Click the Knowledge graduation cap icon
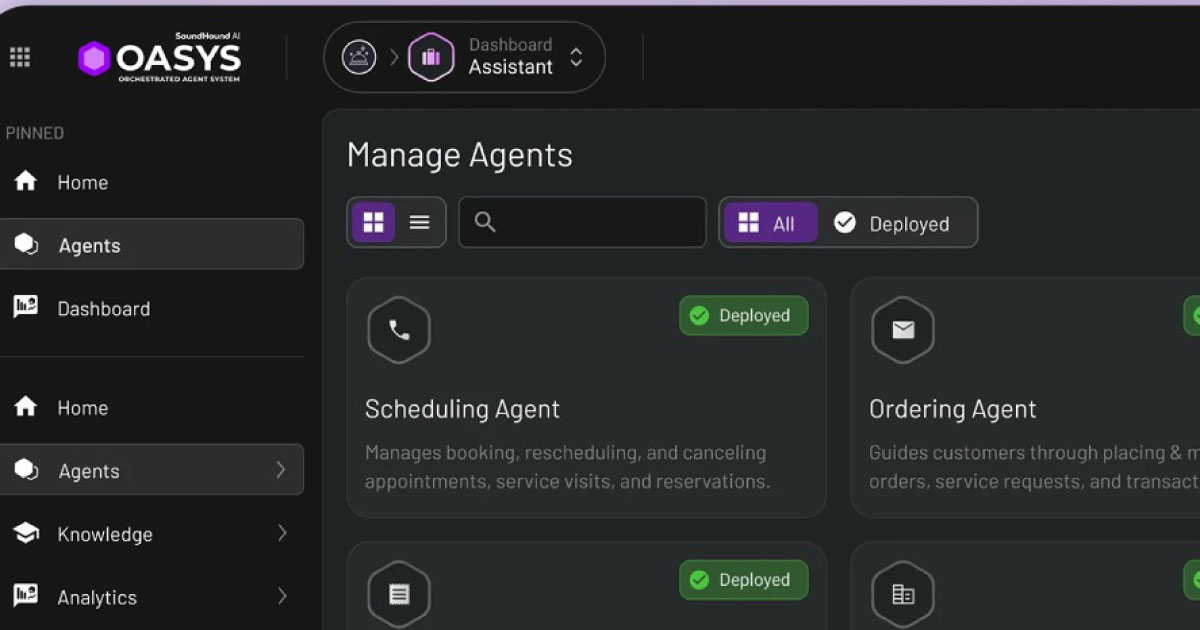The width and height of the screenshot is (1200, 630). (x=25, y=533)
